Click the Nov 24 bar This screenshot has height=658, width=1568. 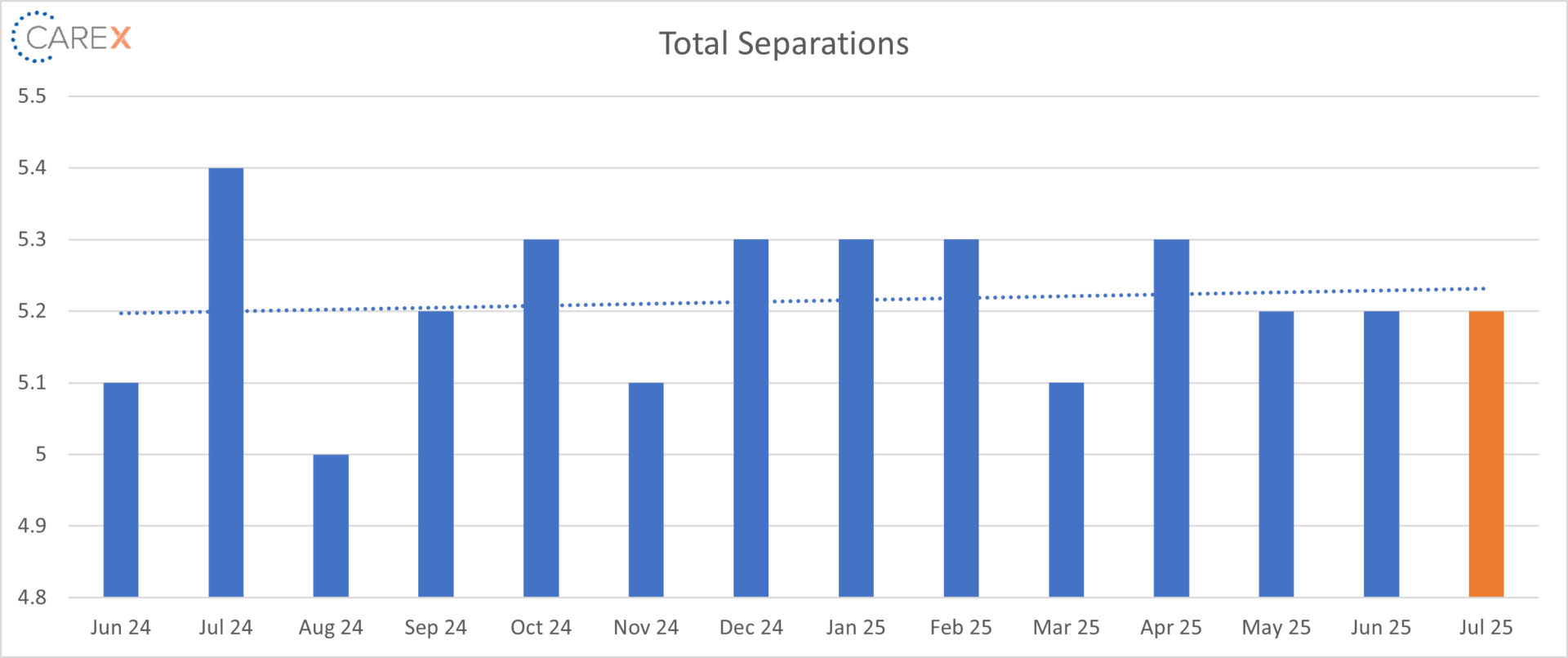click(646, 490)
